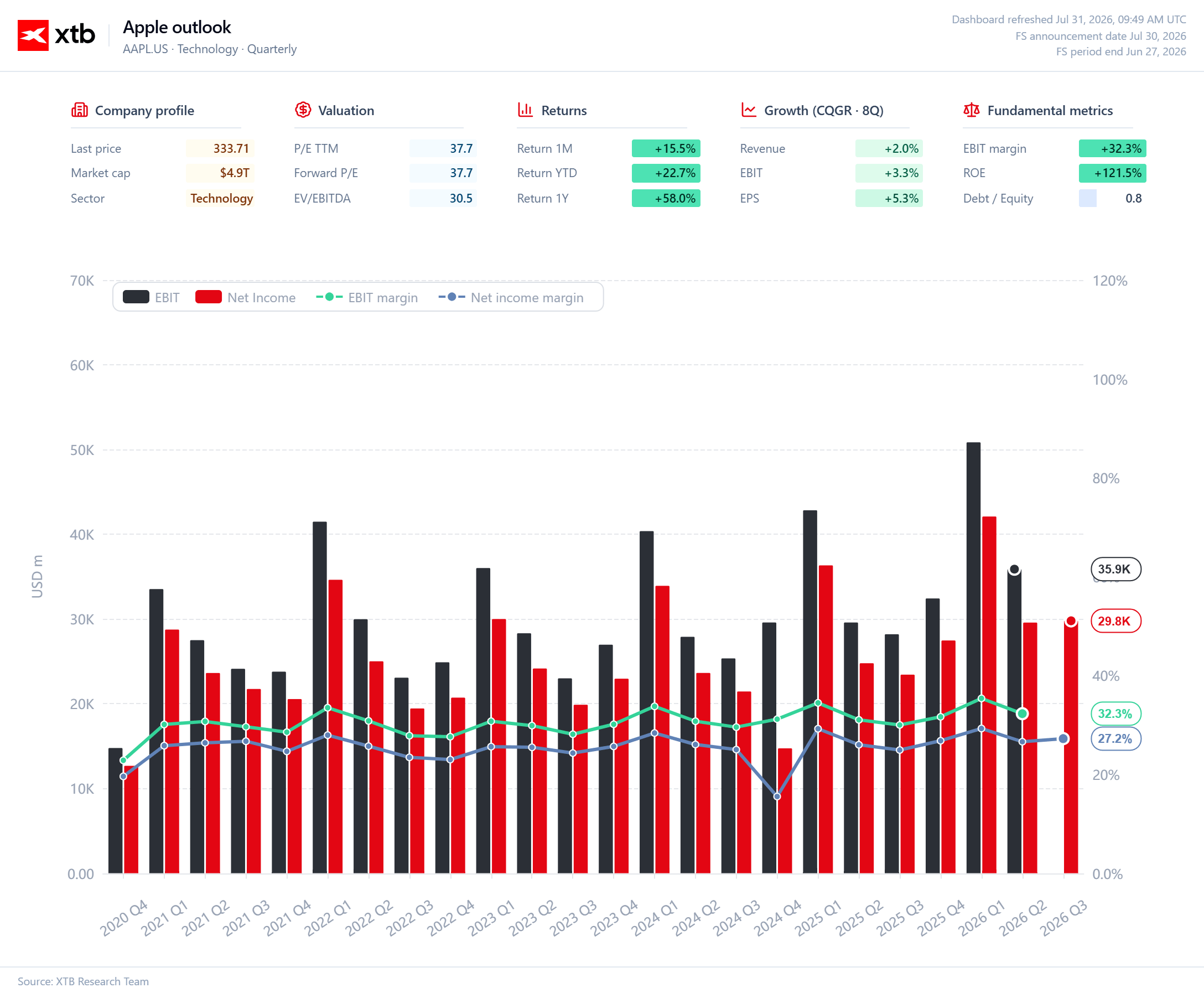
Task: Click the dark EBIT legend swatch
Action: tap(136, 297)
